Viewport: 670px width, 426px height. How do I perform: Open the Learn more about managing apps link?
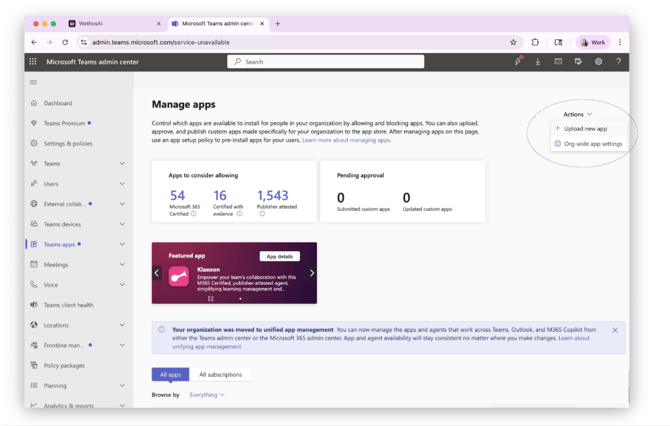coord(346,140)
